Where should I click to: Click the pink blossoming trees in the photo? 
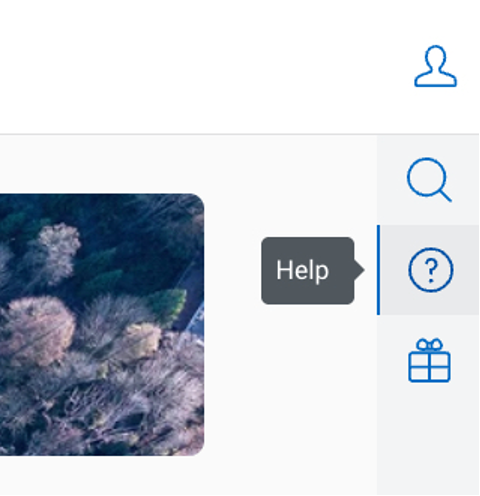40,330
